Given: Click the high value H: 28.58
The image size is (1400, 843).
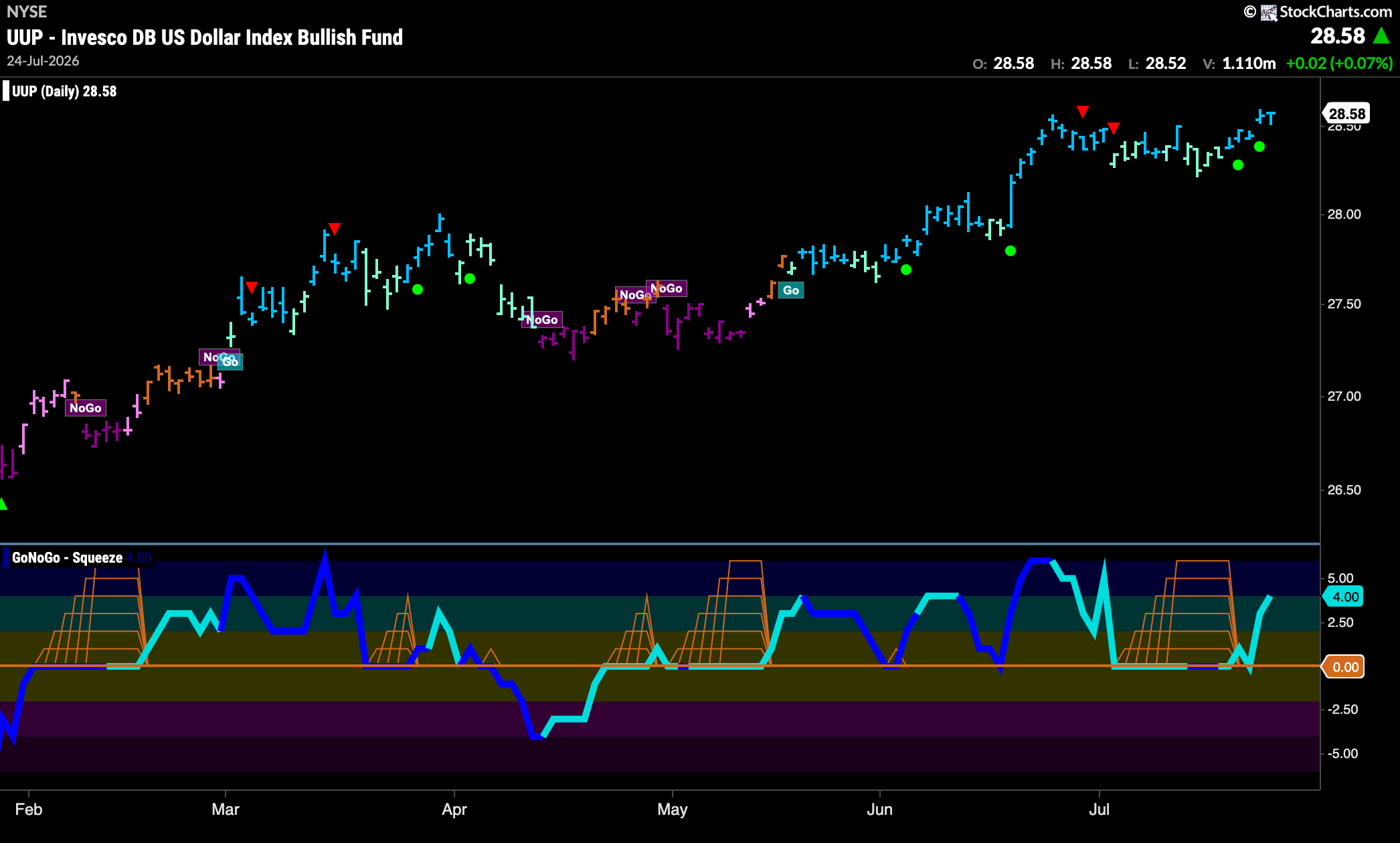Looking at the screenshot, I should (x=1081, y=64).
